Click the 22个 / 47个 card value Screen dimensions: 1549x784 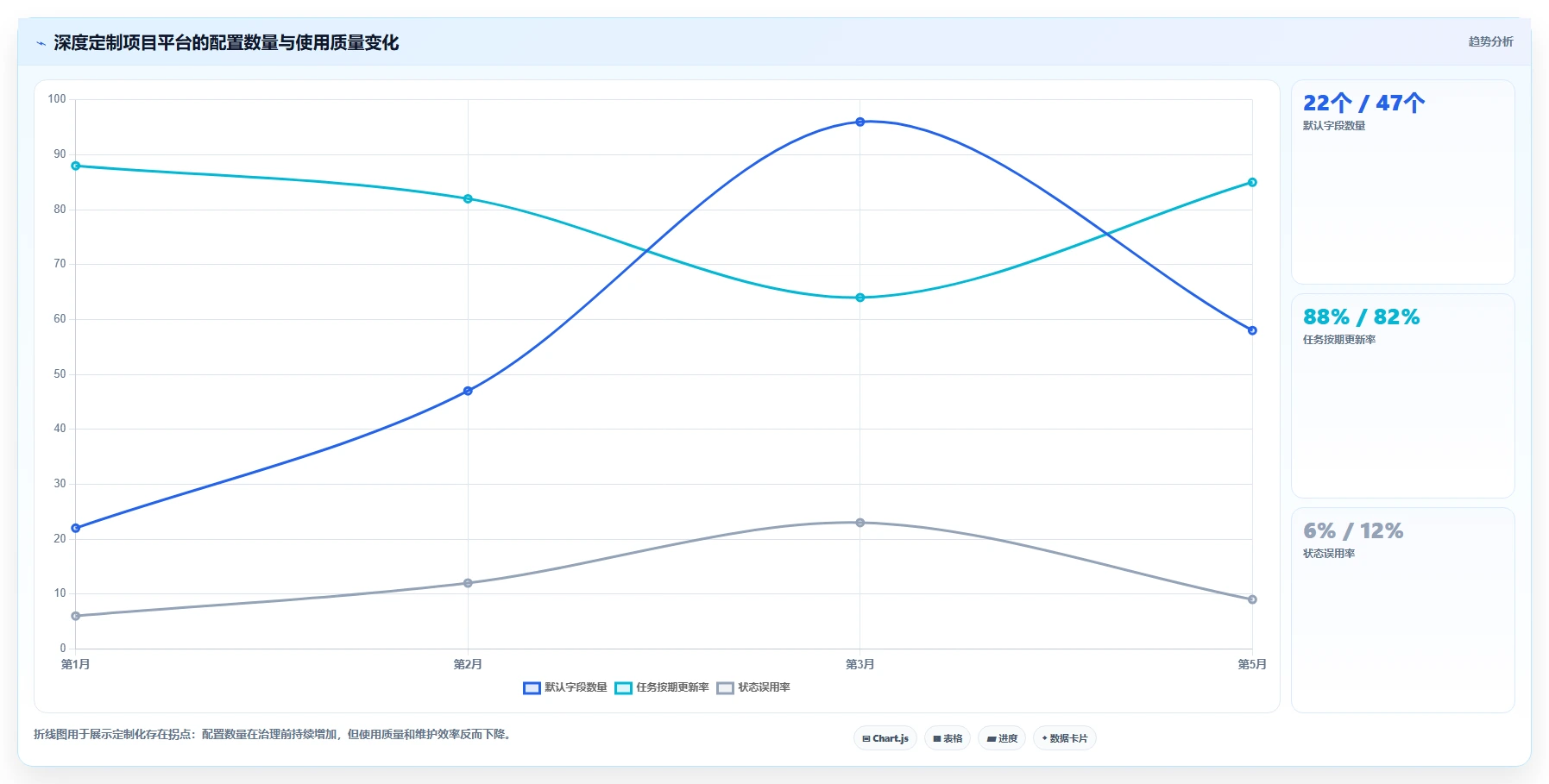(x=1363, y=103)
